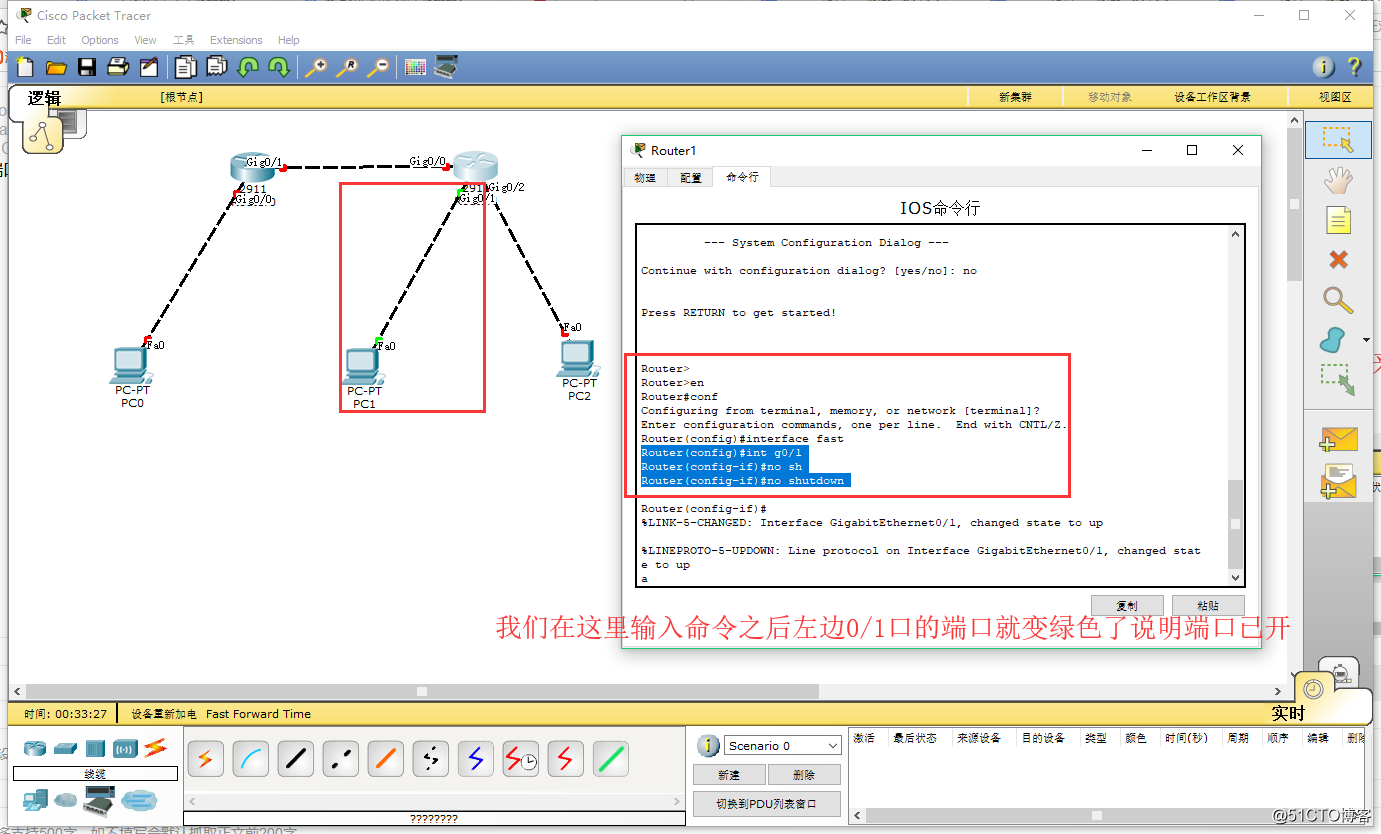Zoom out with minus magnifier
This screenshot has width=1381, height=834.
(x=378, y=67)
